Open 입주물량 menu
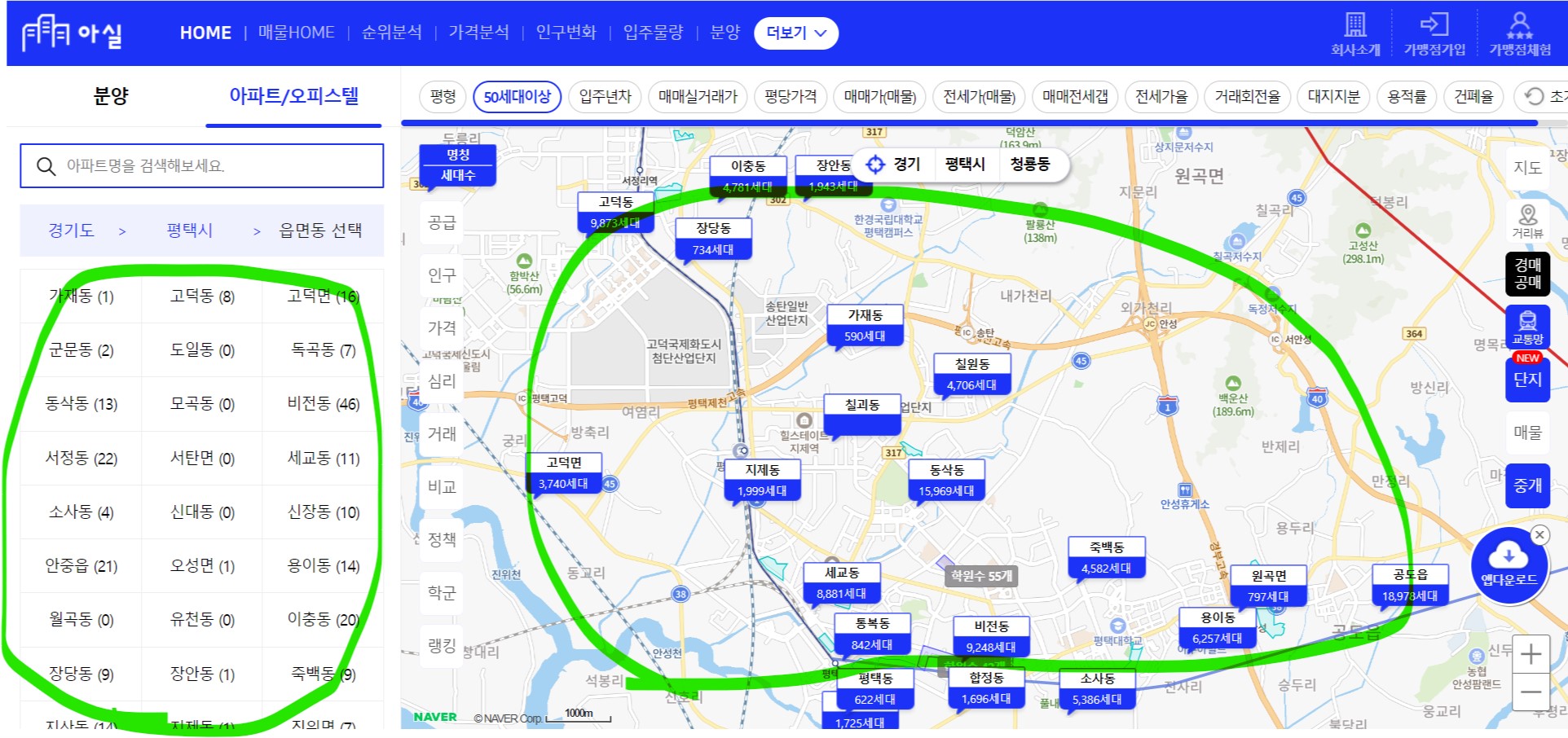Image resolution: width=1568 pixels, height=738 pixels. click(x=654, y=33)
